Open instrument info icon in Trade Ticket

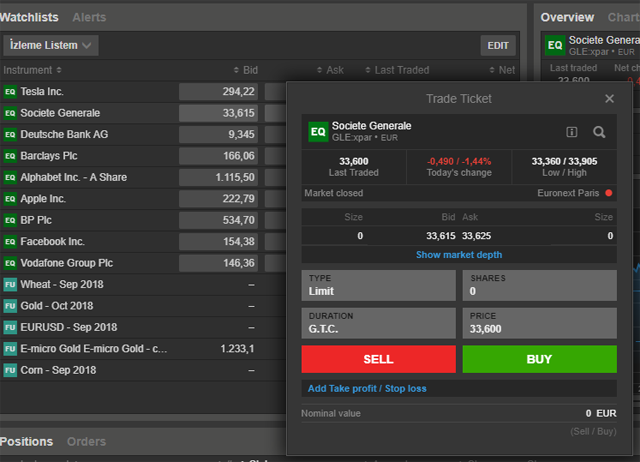(571, 132)
